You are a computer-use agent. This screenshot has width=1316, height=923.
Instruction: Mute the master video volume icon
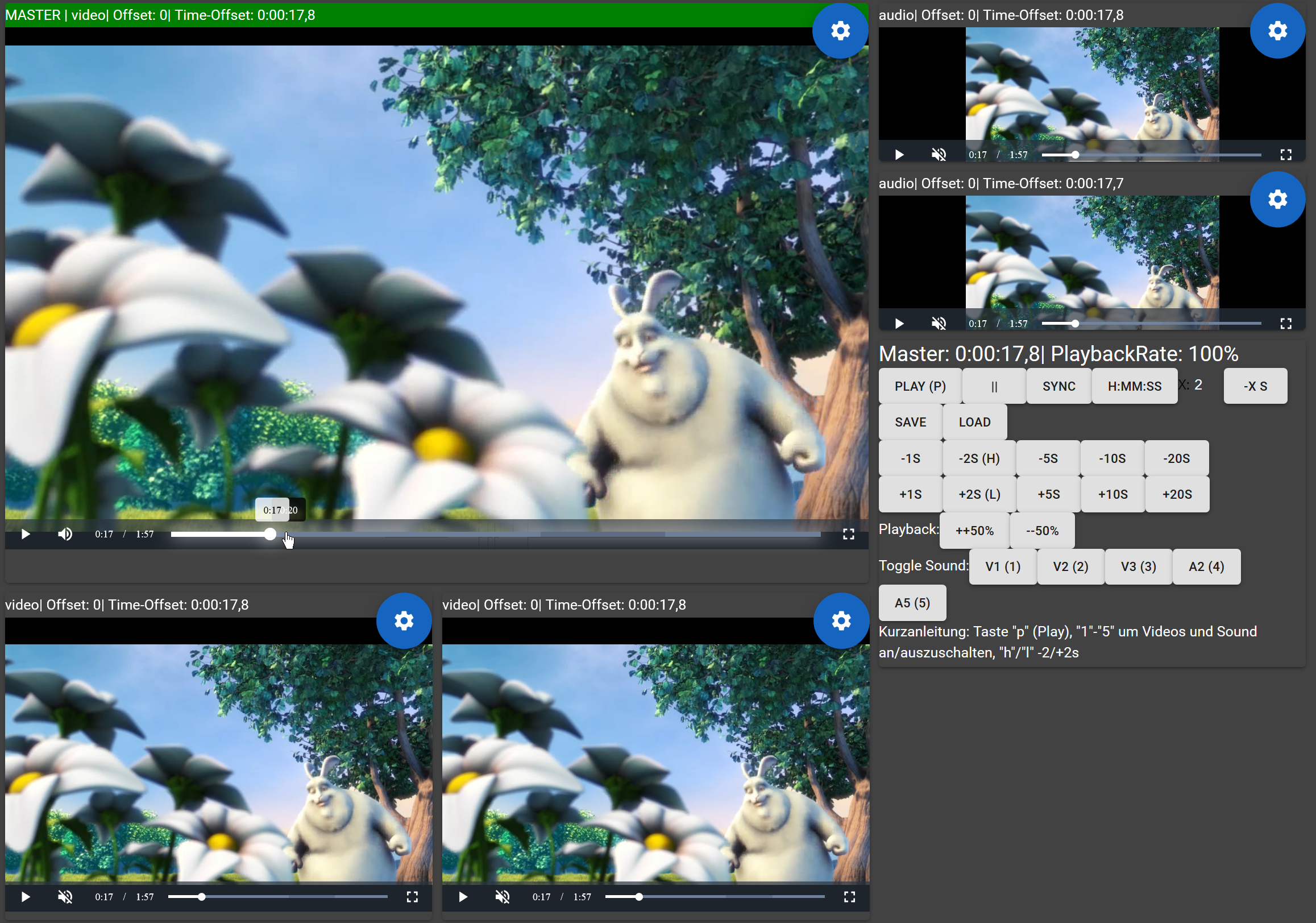pyautogui.click(x=65, y=535)
